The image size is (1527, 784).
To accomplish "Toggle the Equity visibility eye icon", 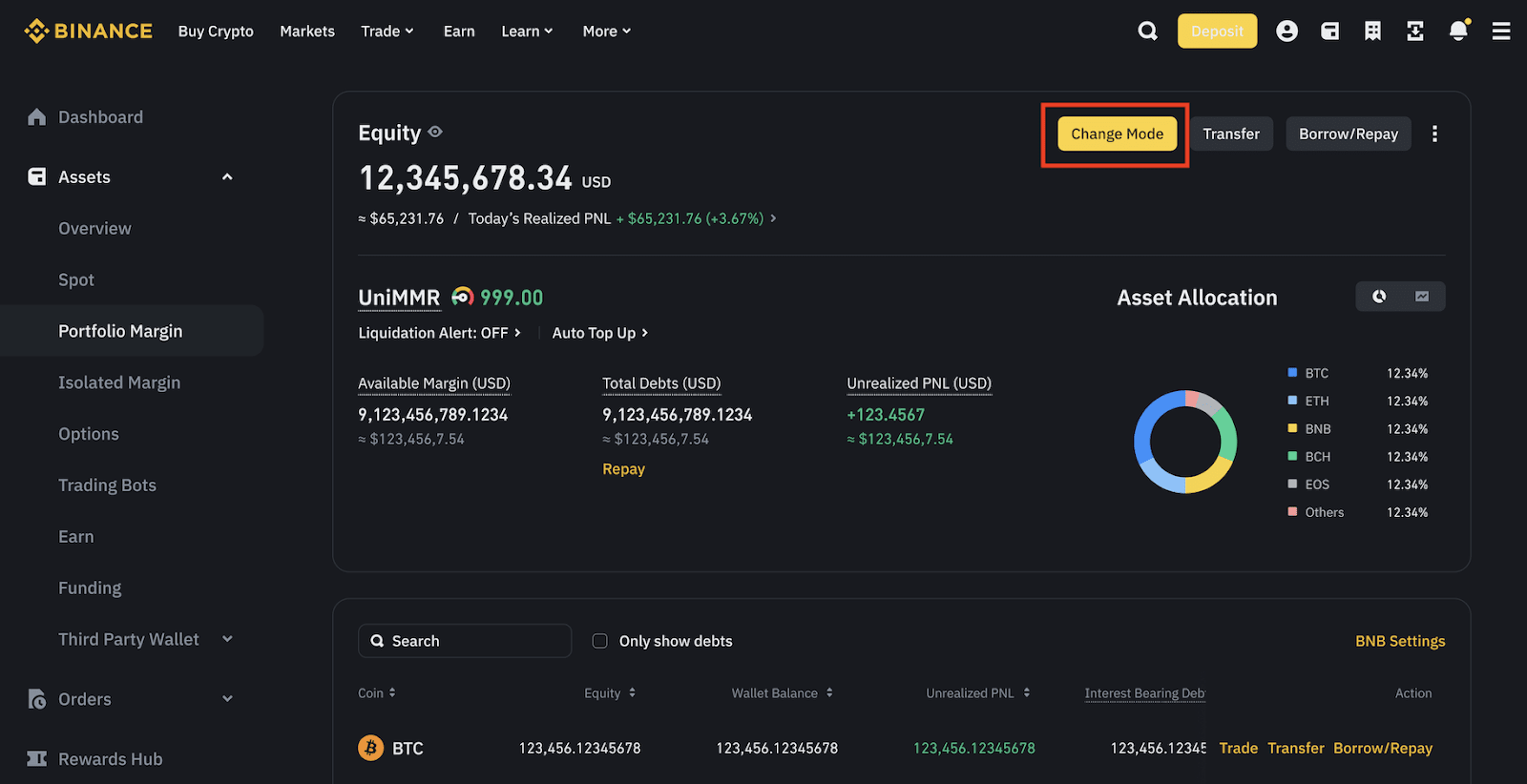I will 435,133.
